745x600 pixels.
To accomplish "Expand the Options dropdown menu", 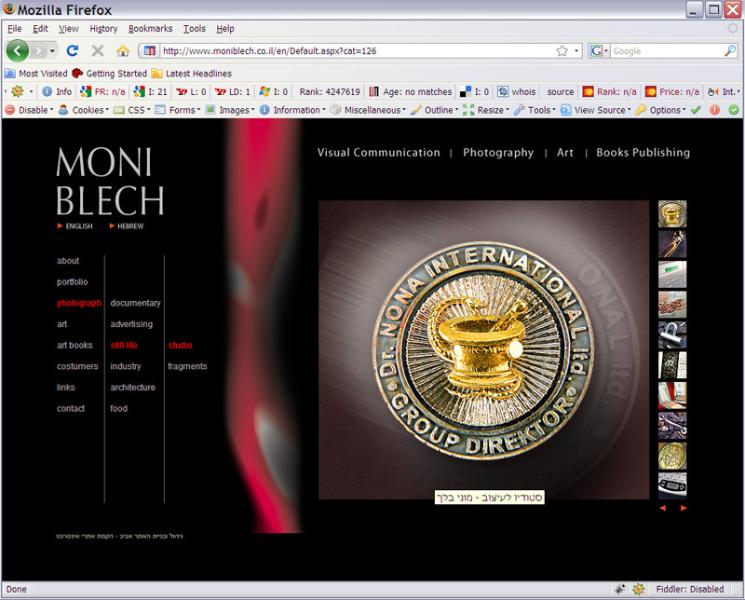I will [x=661, y=110].
